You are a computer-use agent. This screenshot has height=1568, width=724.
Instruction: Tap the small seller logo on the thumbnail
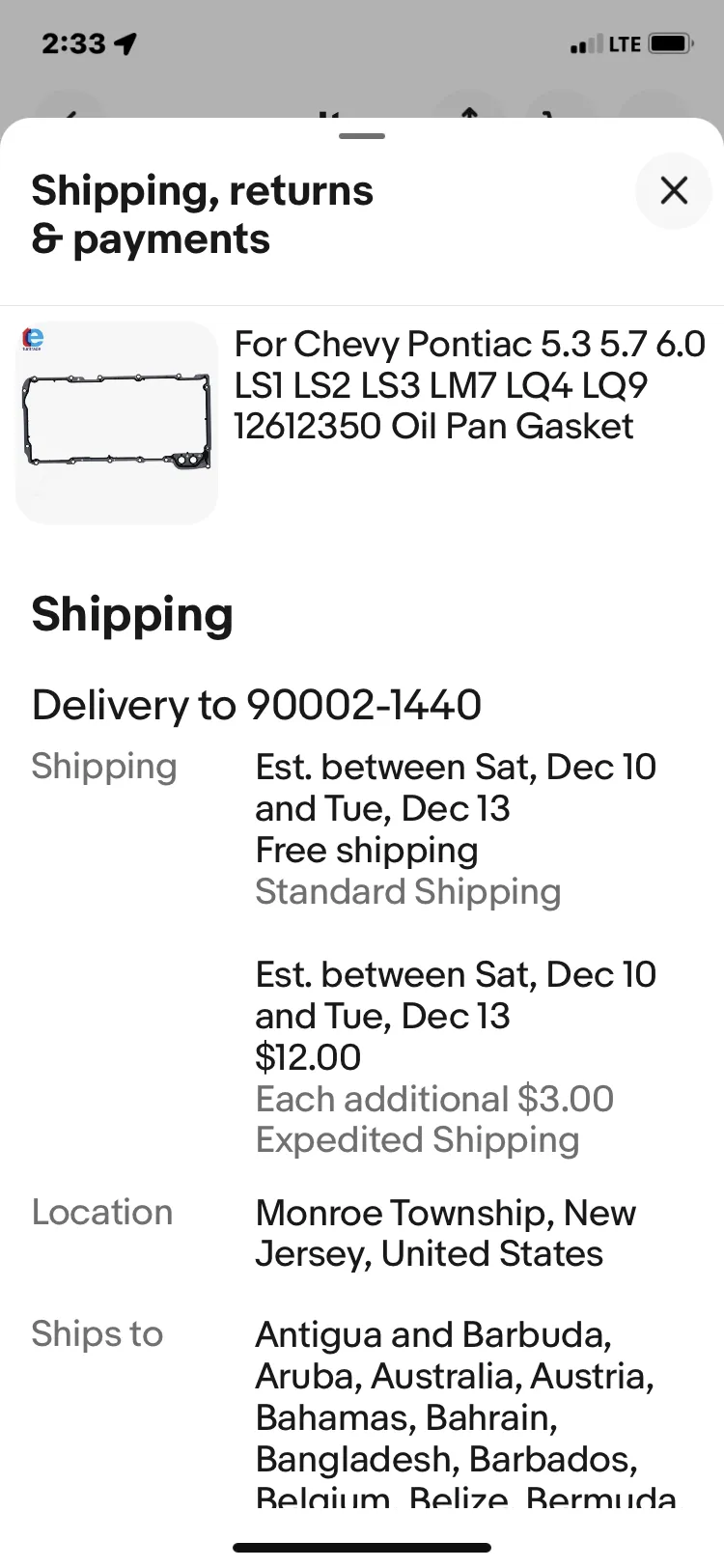pyautogui.click(x=33, y=339)
